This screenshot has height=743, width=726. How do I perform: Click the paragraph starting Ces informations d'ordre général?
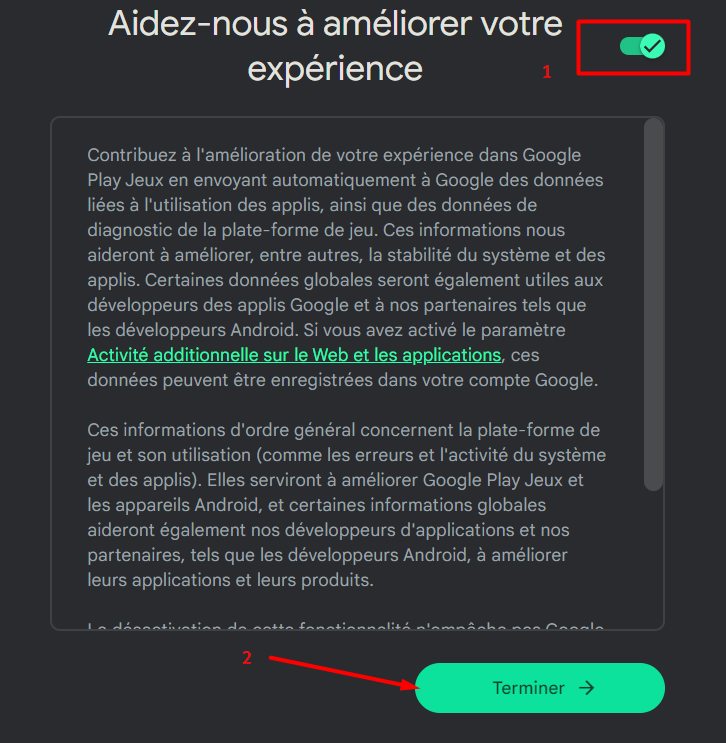click(x=346, y=505)
